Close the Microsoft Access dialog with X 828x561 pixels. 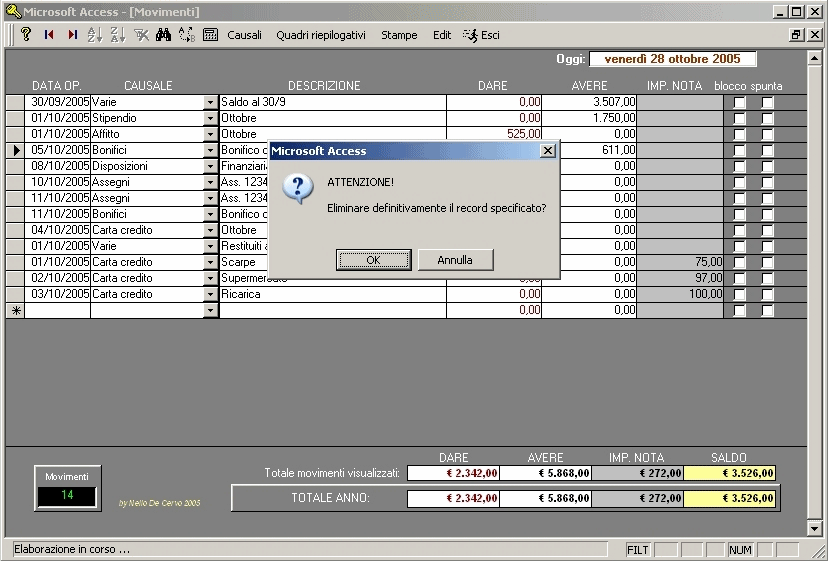point(548,151)
